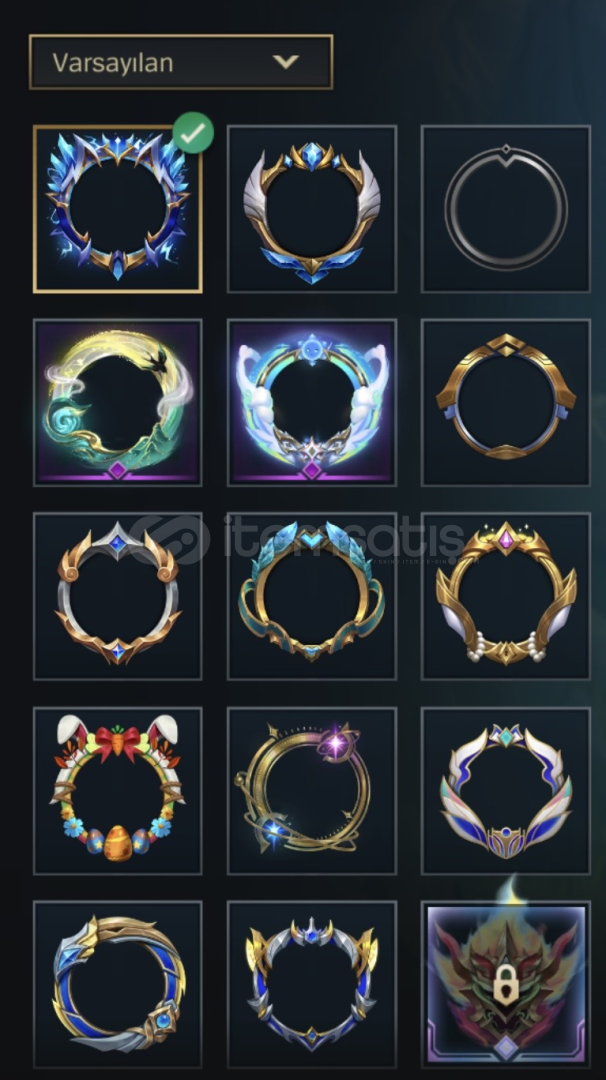
Task: Select the plain silver ring border
Action: pyautogui.click(x=505, y=209)
